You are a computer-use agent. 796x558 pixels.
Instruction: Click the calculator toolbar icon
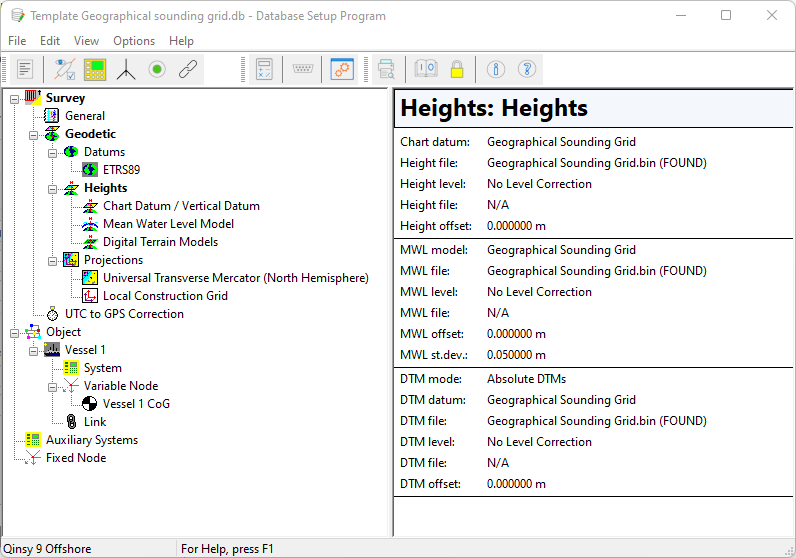click(264, 69)
